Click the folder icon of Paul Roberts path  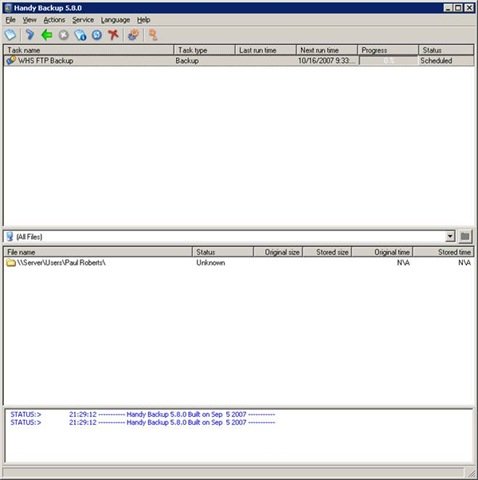11,263
